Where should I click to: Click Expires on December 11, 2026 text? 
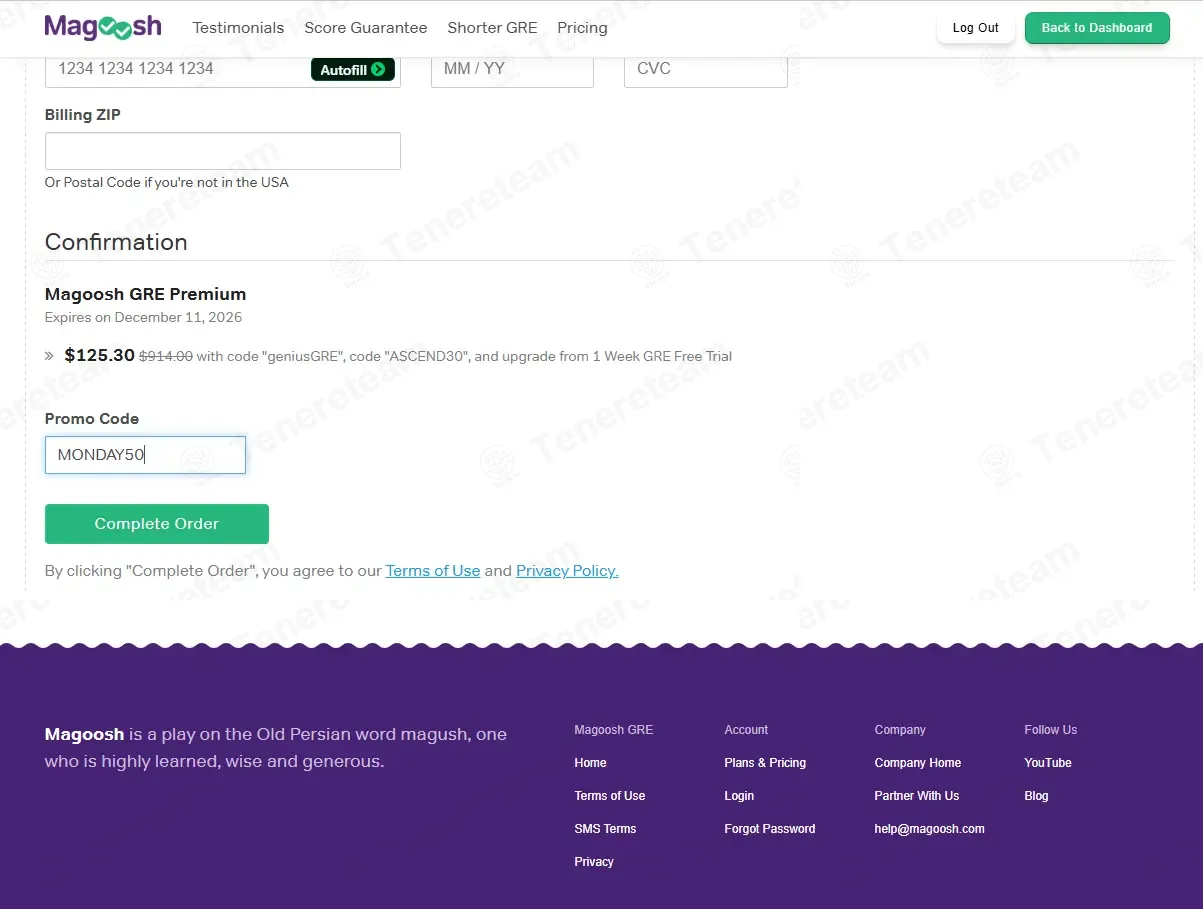[143, 318]
